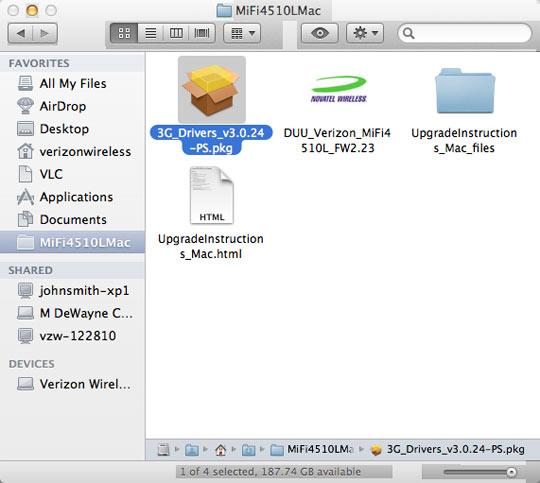This screenshot has width=540, height=483.
Task: Open verizonwireless home folder in sidebar
Action: pos(72,152)
